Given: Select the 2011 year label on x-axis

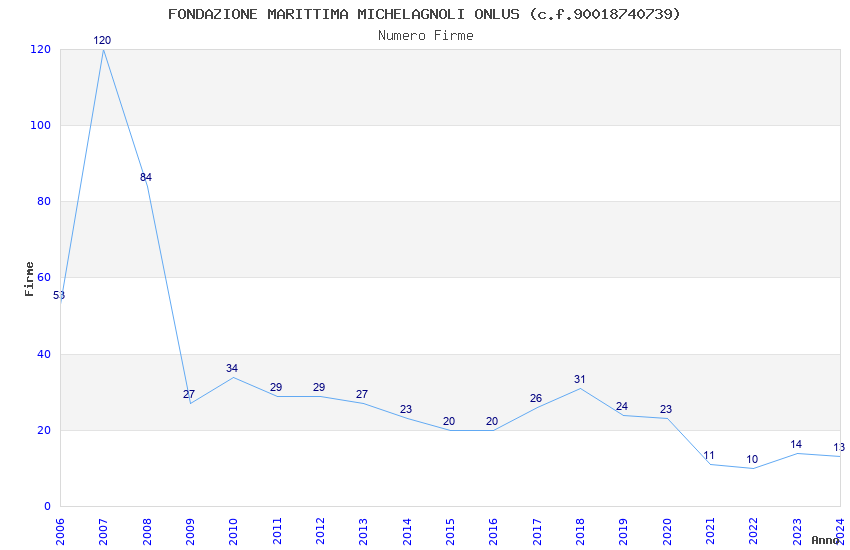Looking at the screenshot, I should (x=277, y=532).
